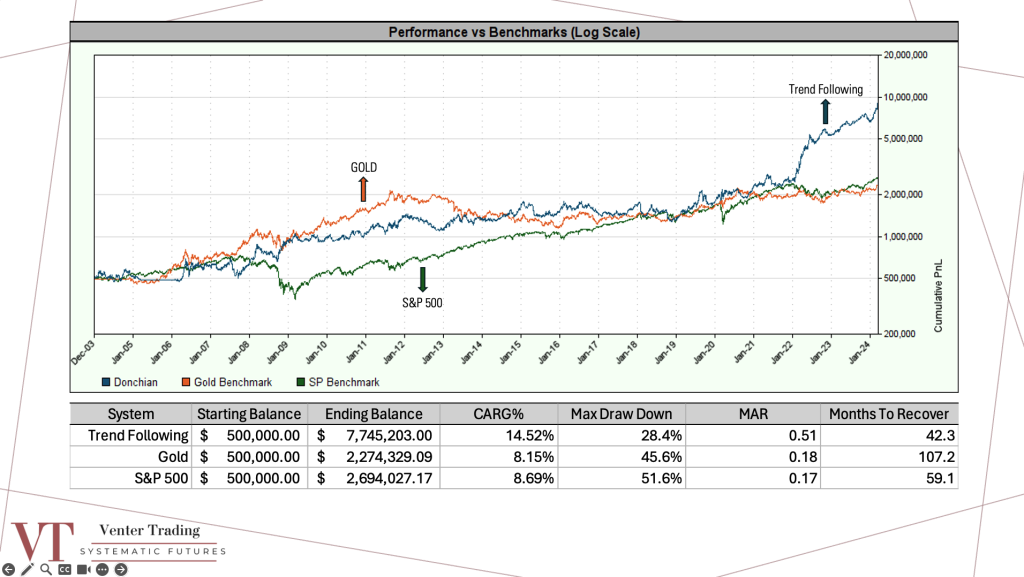1024x577 pixels.
Task: Open more slideshow options menu
Action: (102, 569)
